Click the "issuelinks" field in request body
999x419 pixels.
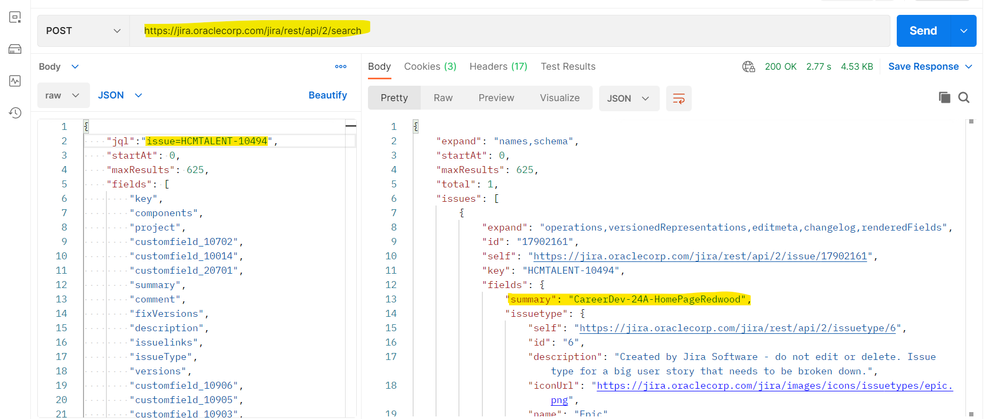pos(166,342)
